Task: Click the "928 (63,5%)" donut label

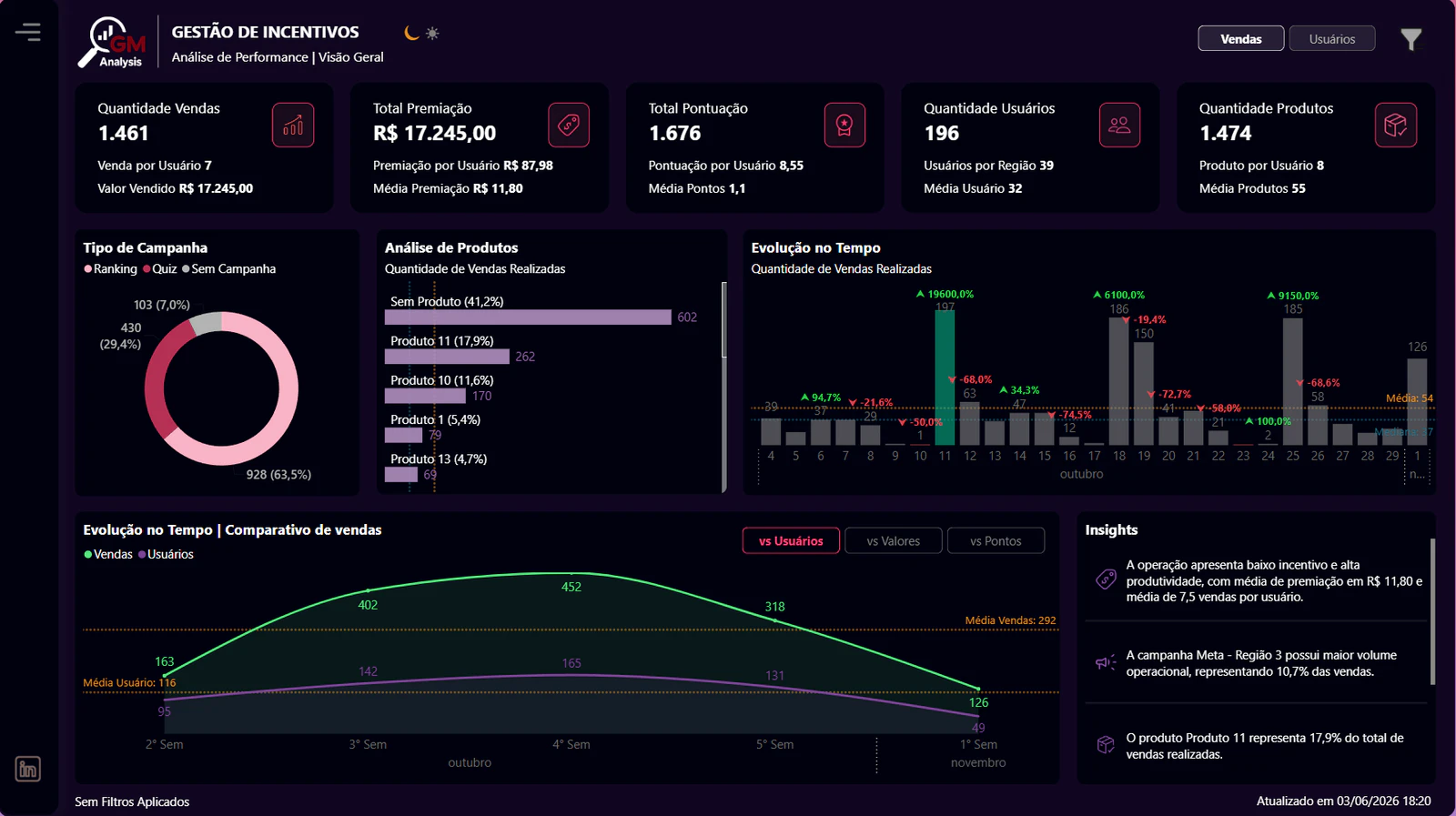Action: coord(278,475)
